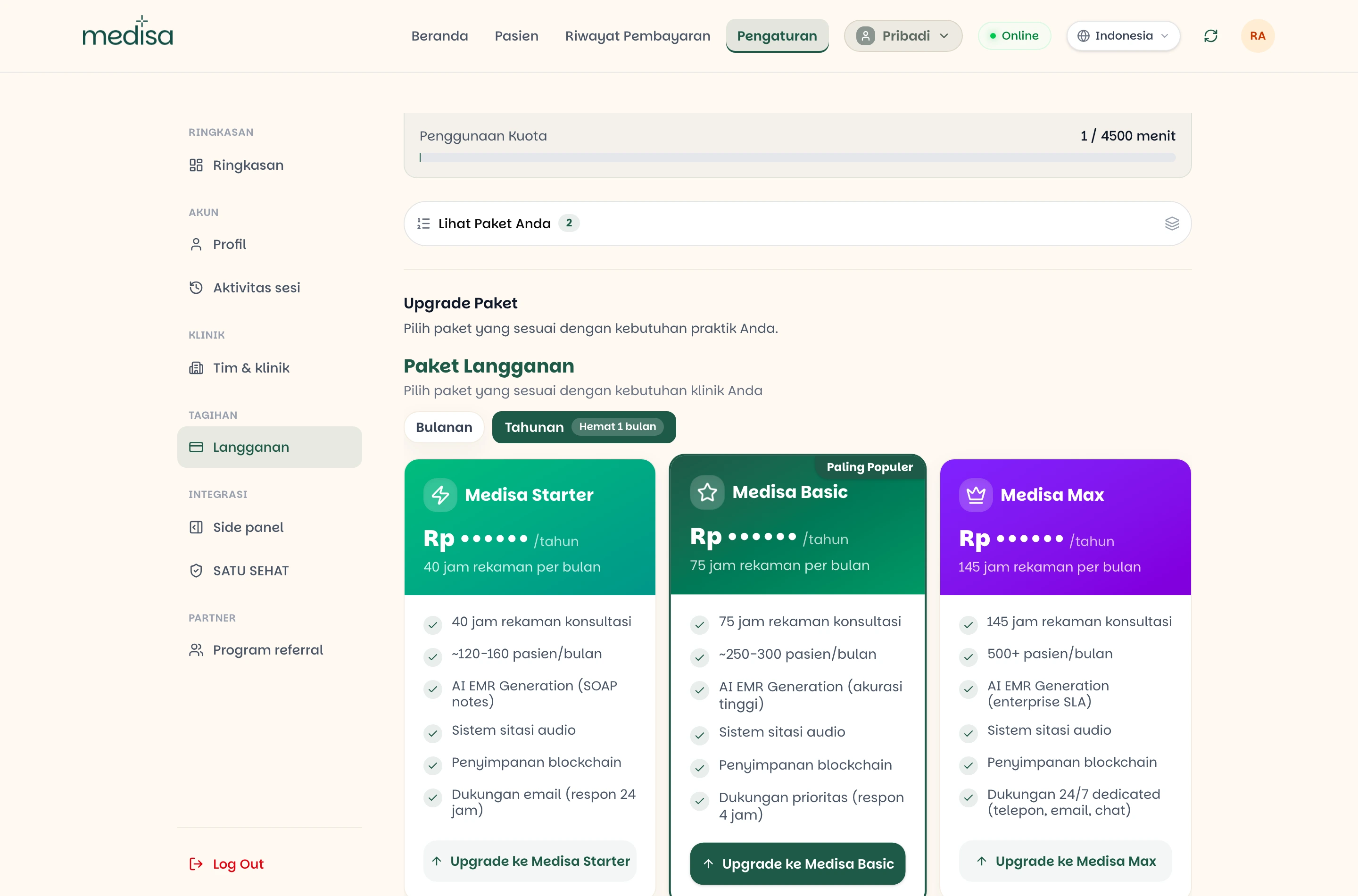
Task: Open Profil in the sidebar
Action: (270, 245)
